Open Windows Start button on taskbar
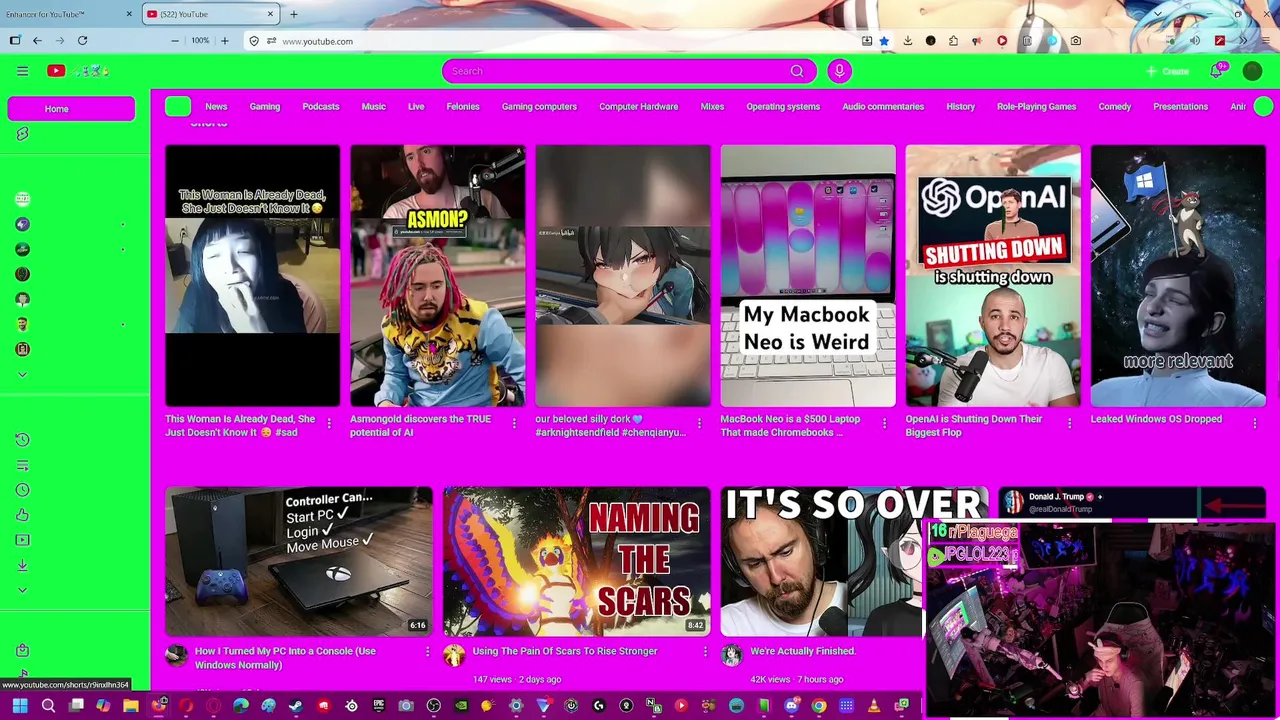Image resolution: width=1280 pixels, height=720 pixels. (20, 706)
